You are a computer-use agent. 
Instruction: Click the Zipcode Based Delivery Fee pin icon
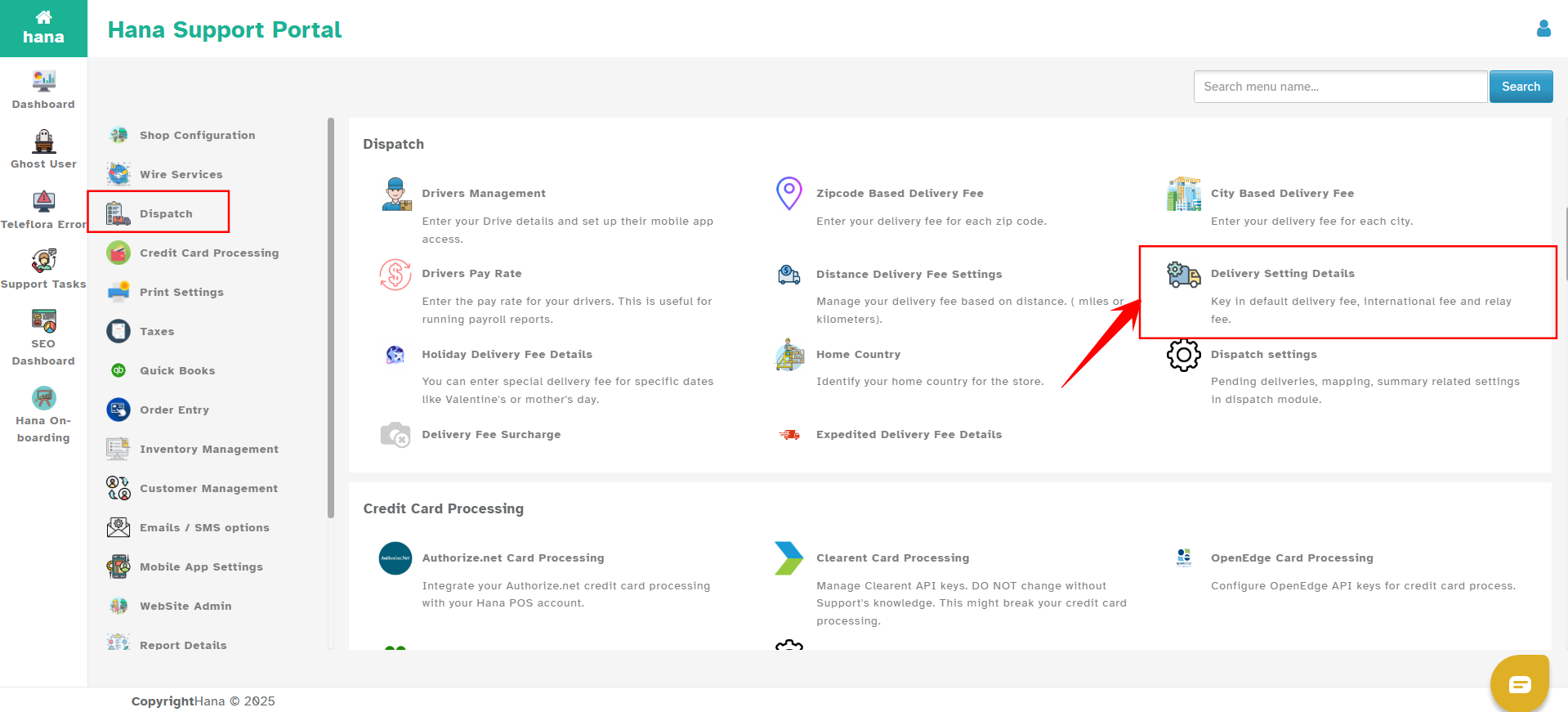point(789,194)
